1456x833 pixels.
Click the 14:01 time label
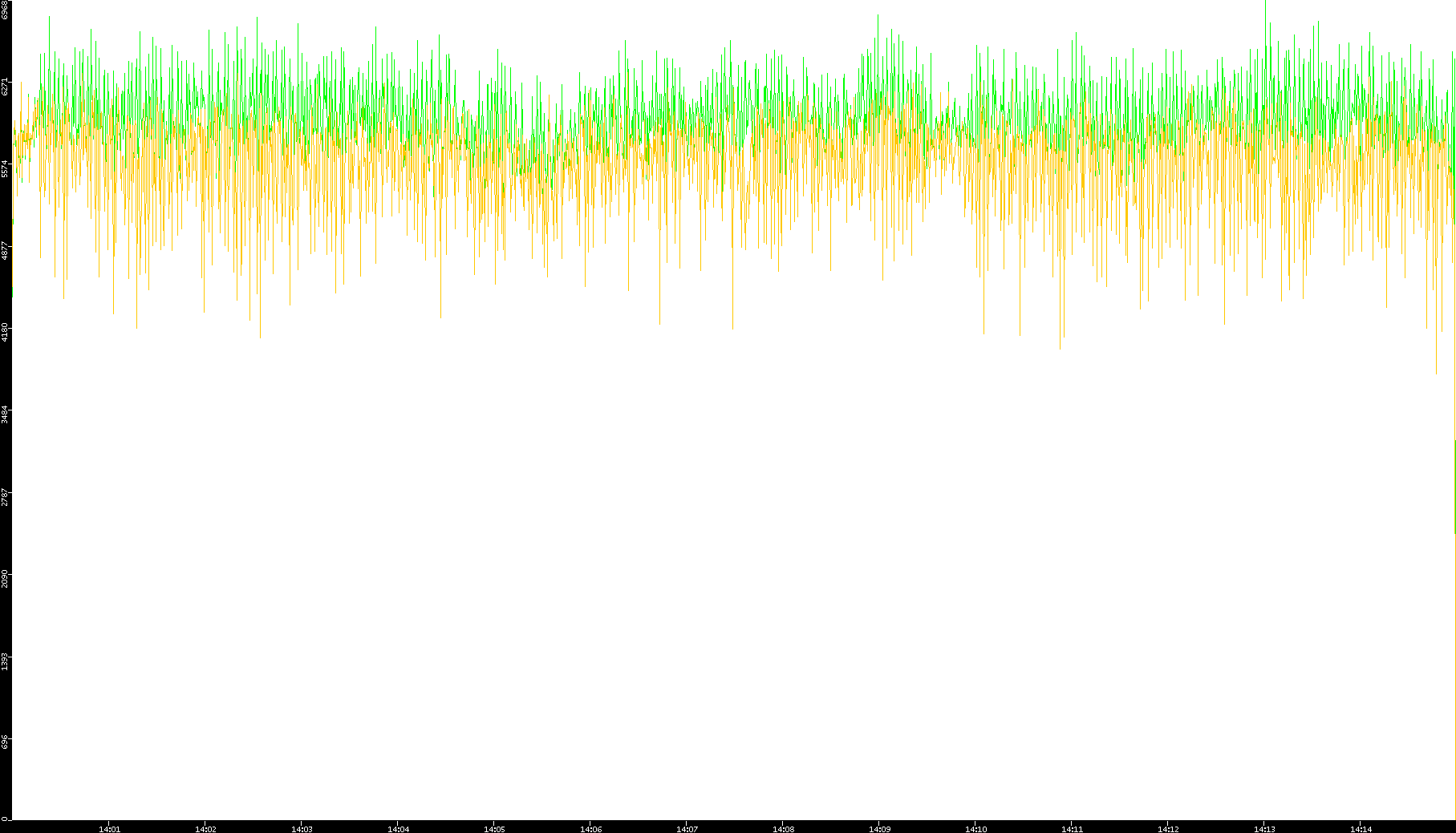(109, 829)
